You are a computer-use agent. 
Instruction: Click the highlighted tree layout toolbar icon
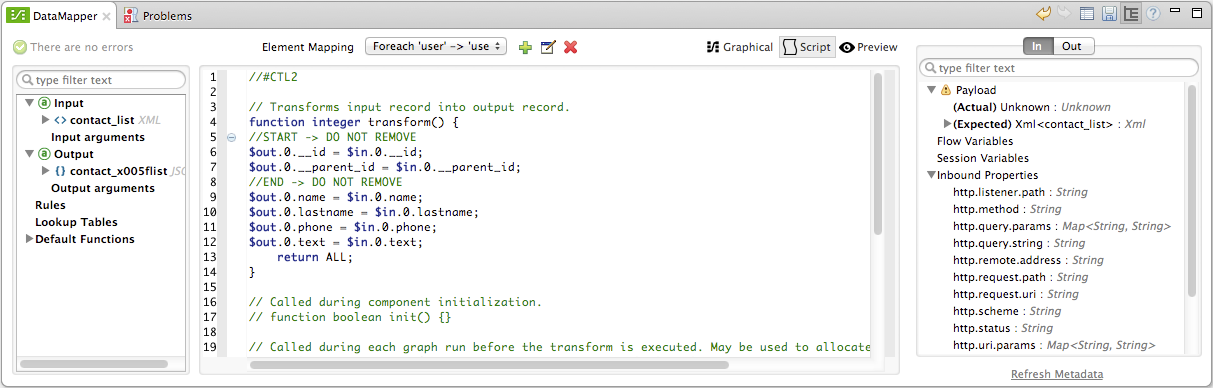[x=1131, y=14]
